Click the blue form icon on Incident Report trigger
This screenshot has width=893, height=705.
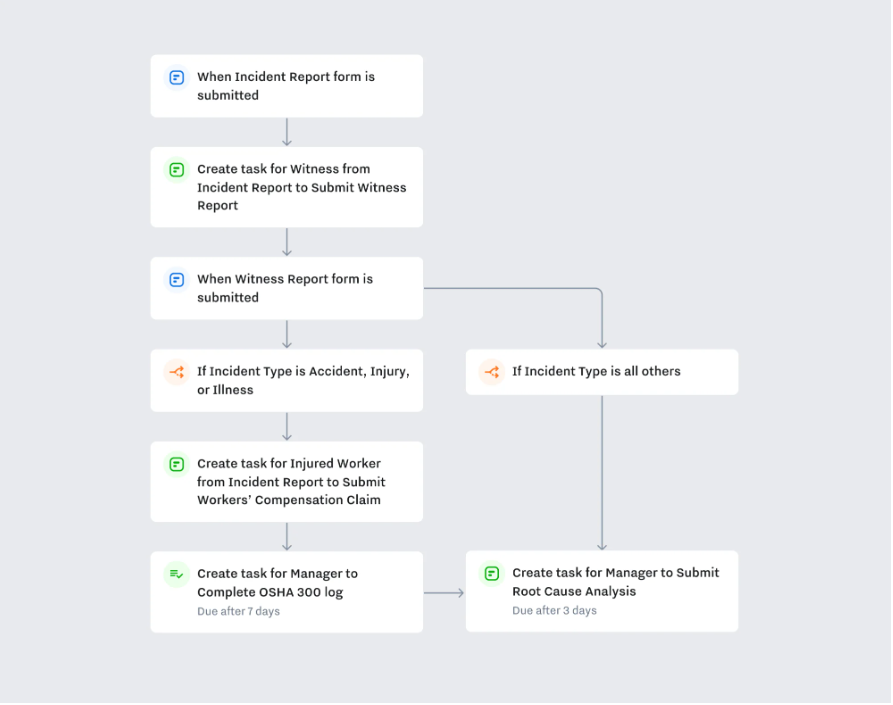point(177,77)
